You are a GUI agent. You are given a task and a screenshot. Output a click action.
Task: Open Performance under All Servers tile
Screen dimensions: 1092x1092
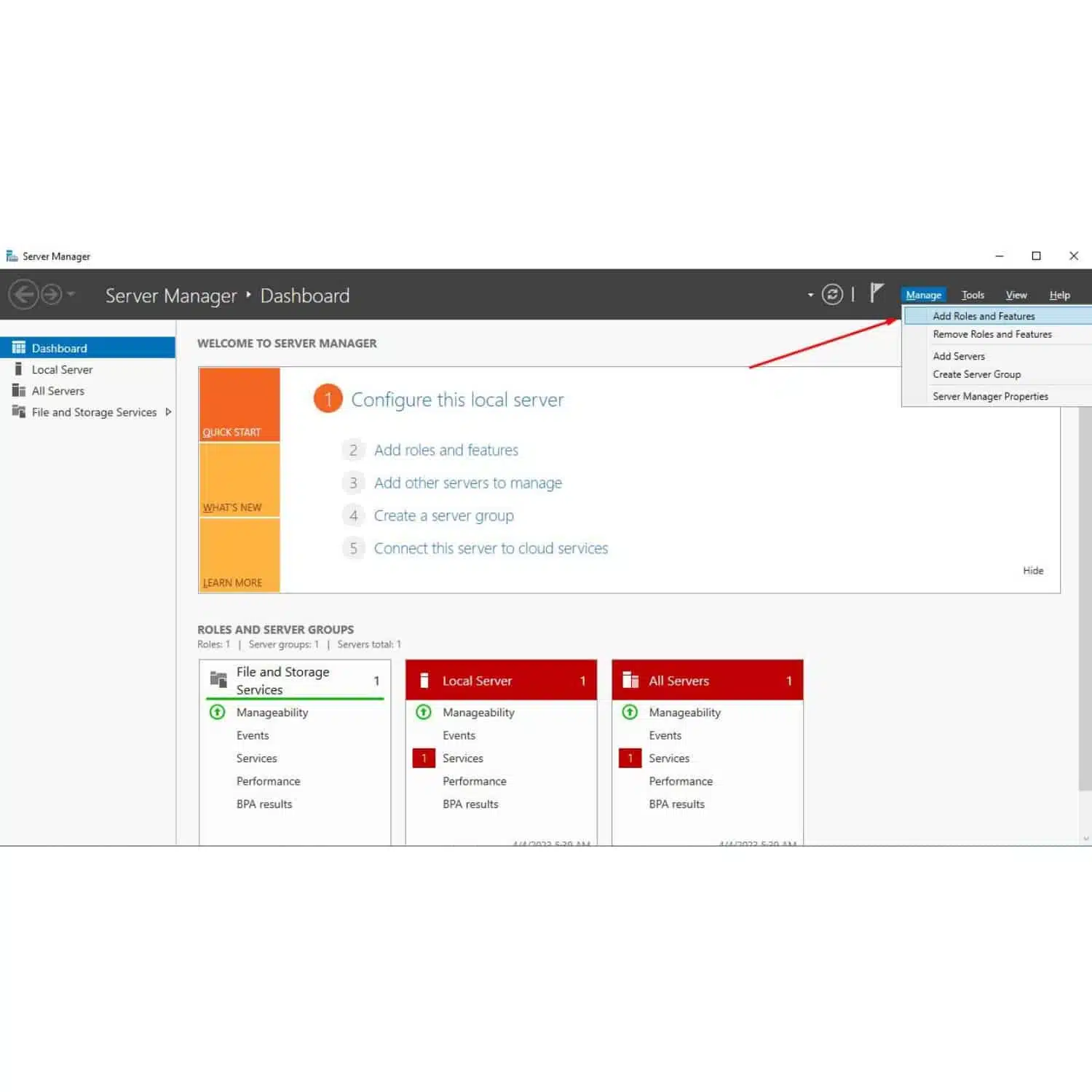coord(681,781)
